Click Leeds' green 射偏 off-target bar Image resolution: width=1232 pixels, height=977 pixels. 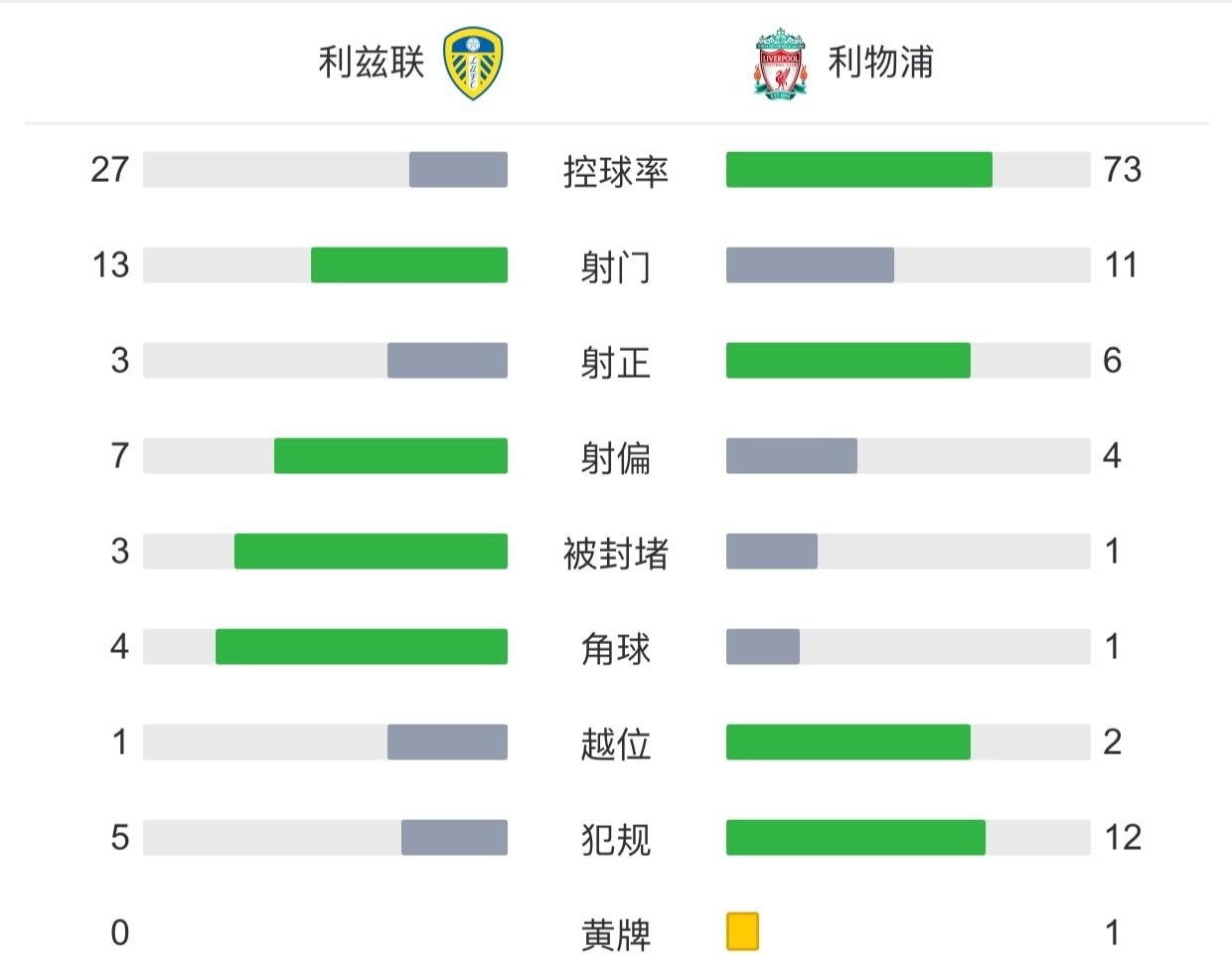[390, 456]
